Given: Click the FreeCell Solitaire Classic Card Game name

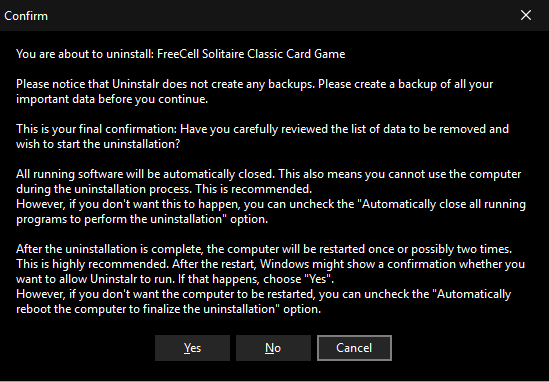Looking at the screenshot, I should (x=251, y=54).
